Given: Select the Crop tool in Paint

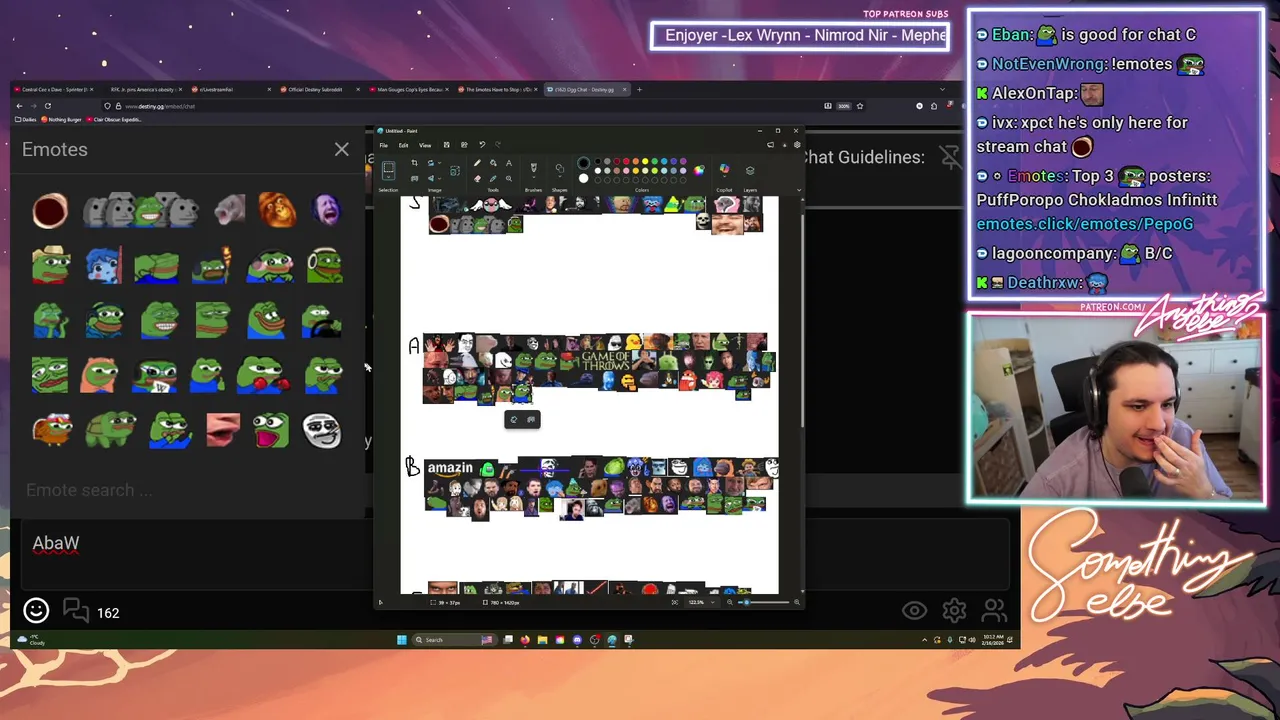Looking at the screenshot, I should [x=414, y=163].
